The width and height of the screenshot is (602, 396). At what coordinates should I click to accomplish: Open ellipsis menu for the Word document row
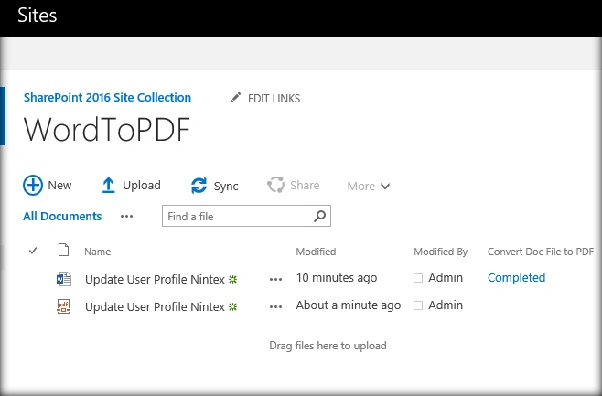pyautogui.click(x=276, y=280)
